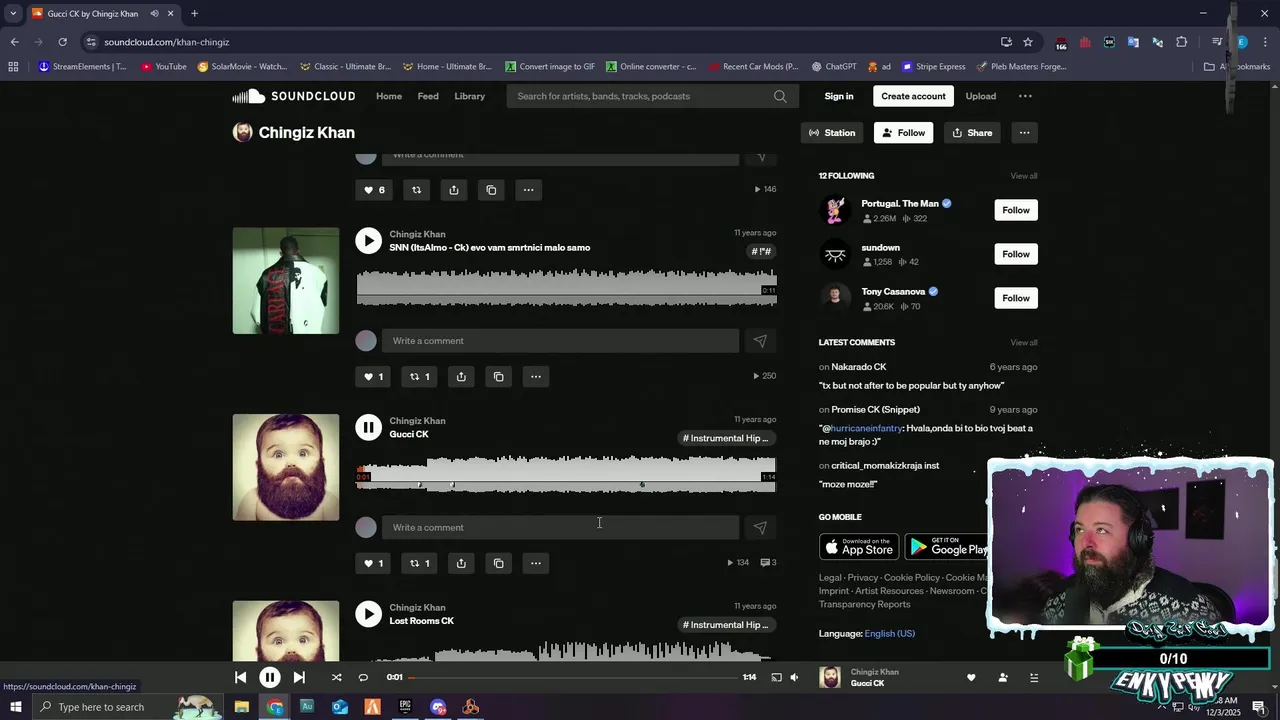
Task: Like the Gucci CK track in the list
Action: point(373,563)
